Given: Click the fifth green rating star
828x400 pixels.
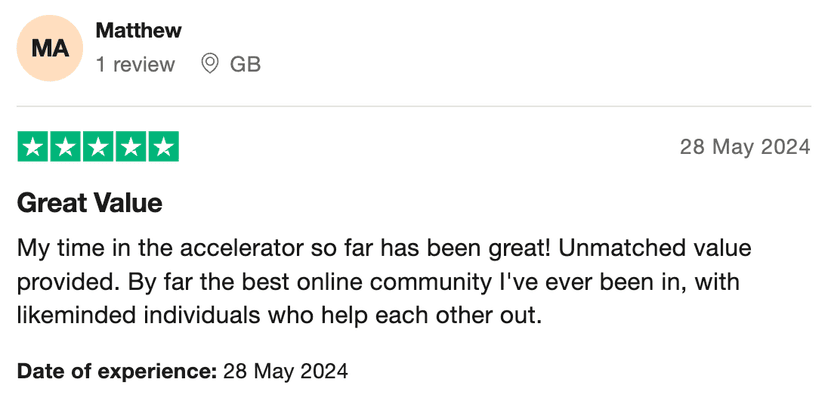Looking at the screenshot, I should coord(162,148).
